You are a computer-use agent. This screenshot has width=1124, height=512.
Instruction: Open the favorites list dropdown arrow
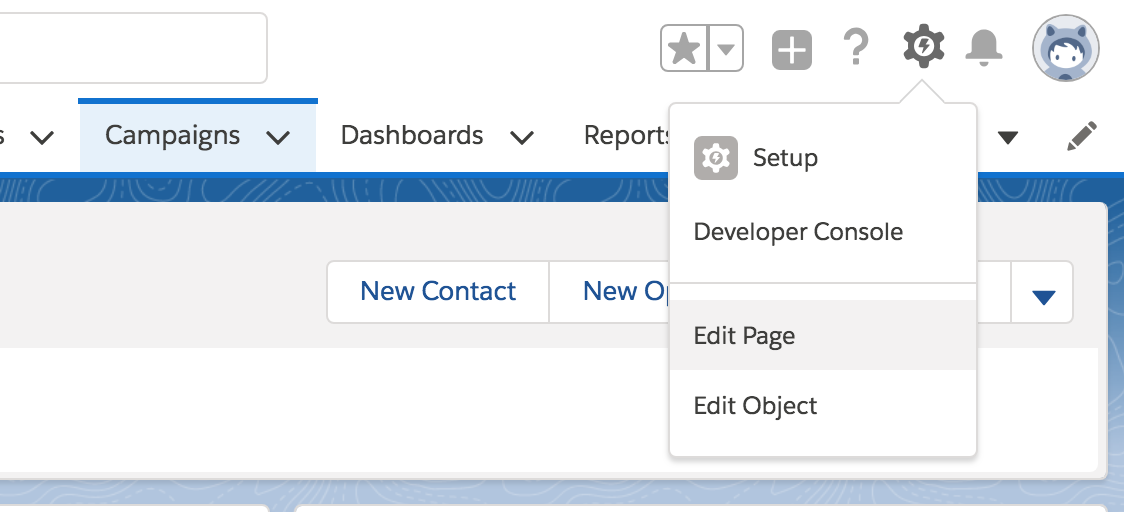pyautogui.click(x=727, y=49)
